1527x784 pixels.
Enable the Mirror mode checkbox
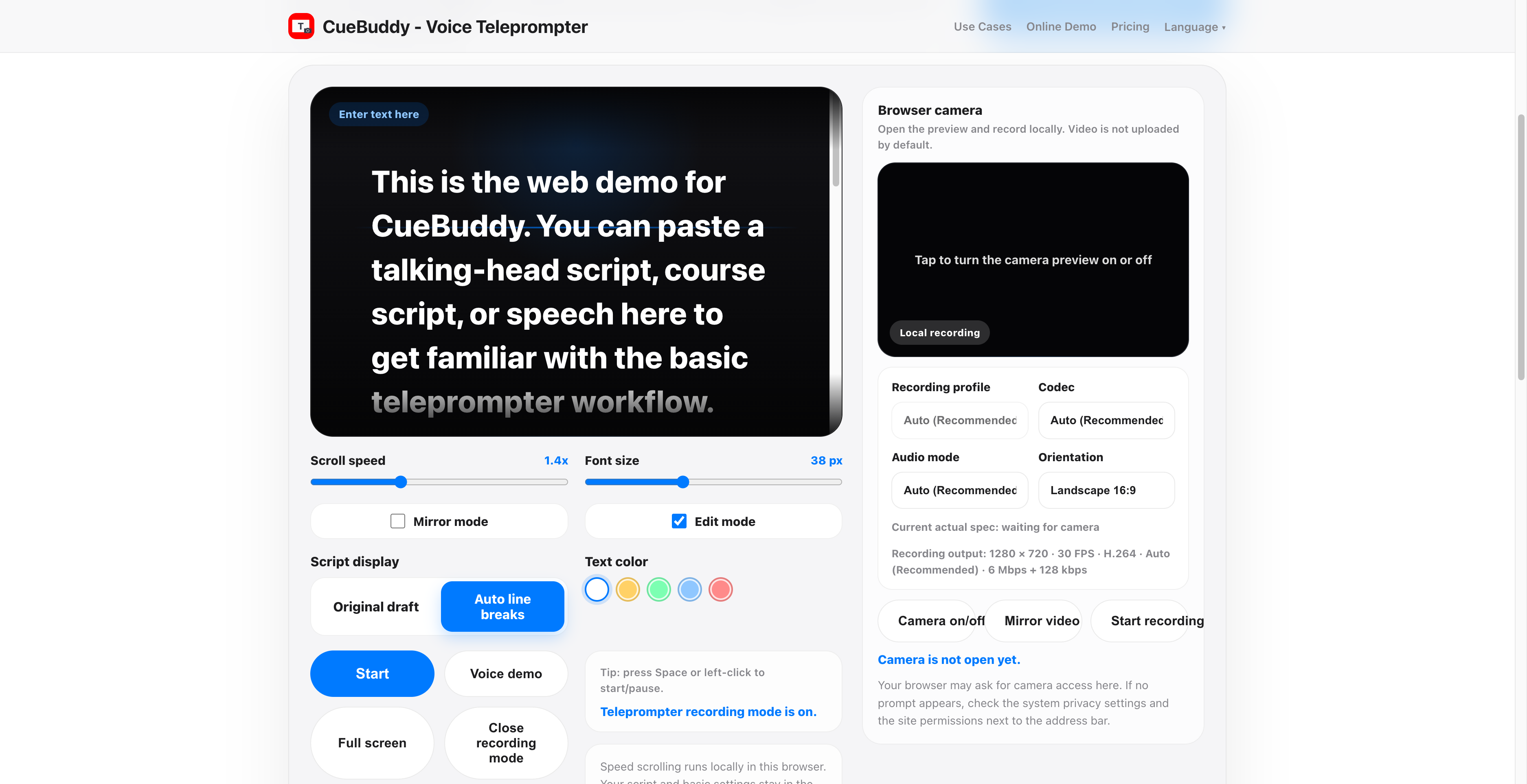point(398,521)
